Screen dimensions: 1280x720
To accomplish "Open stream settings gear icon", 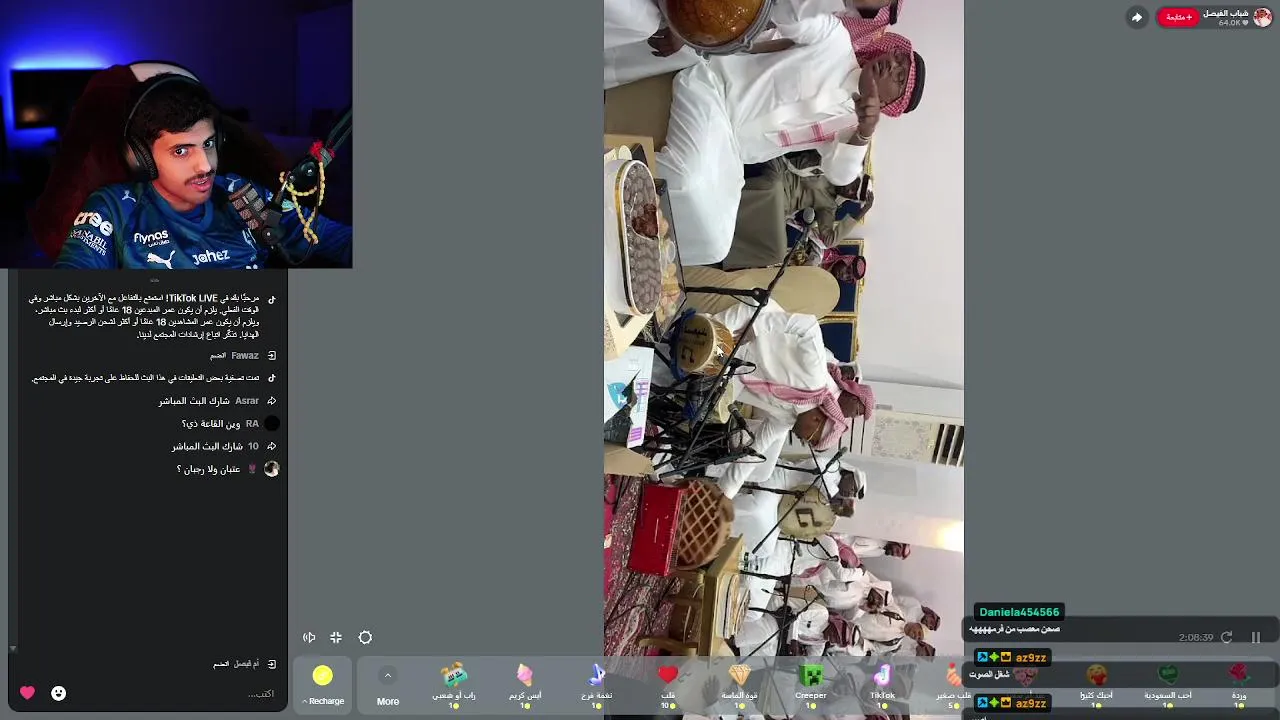I will 365,637.
